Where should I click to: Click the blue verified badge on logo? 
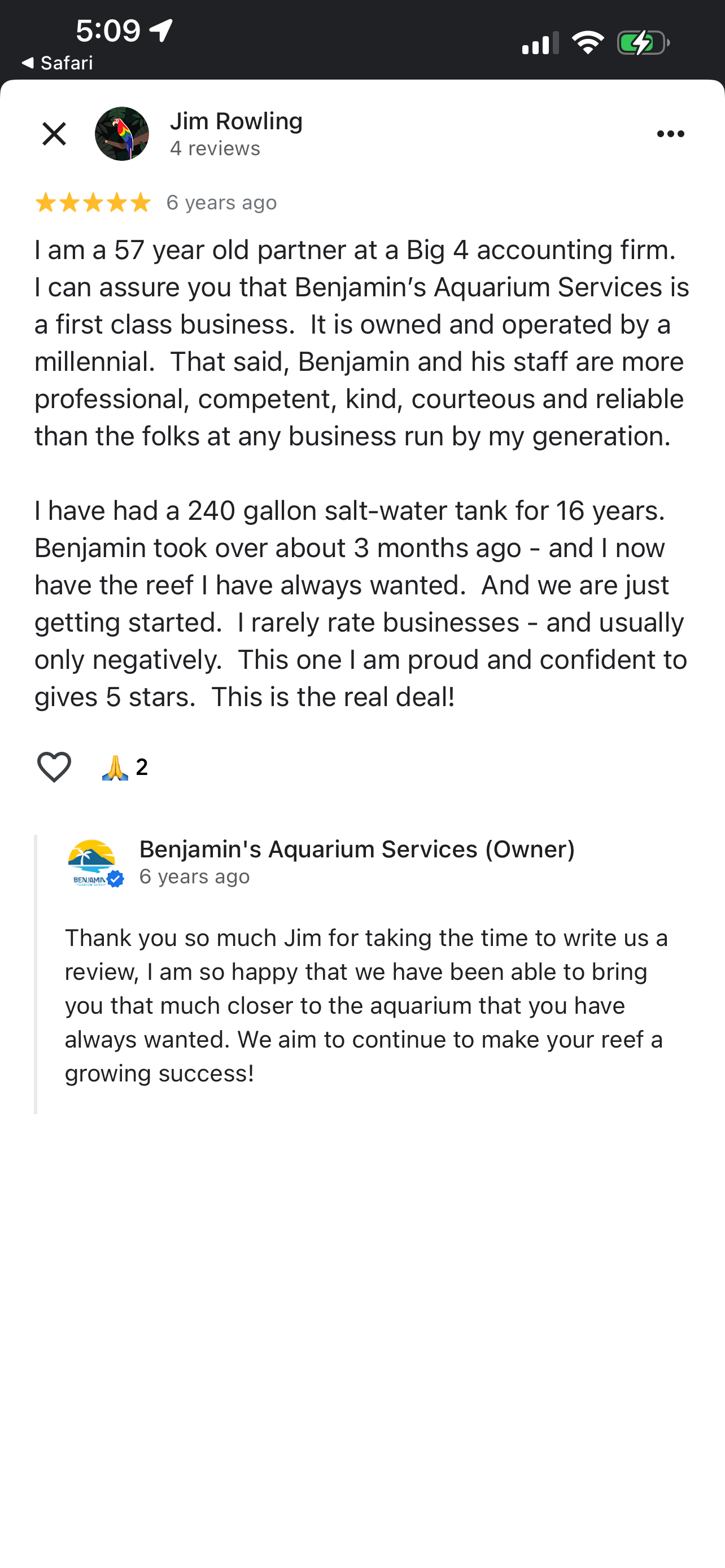tap(115, 878)
